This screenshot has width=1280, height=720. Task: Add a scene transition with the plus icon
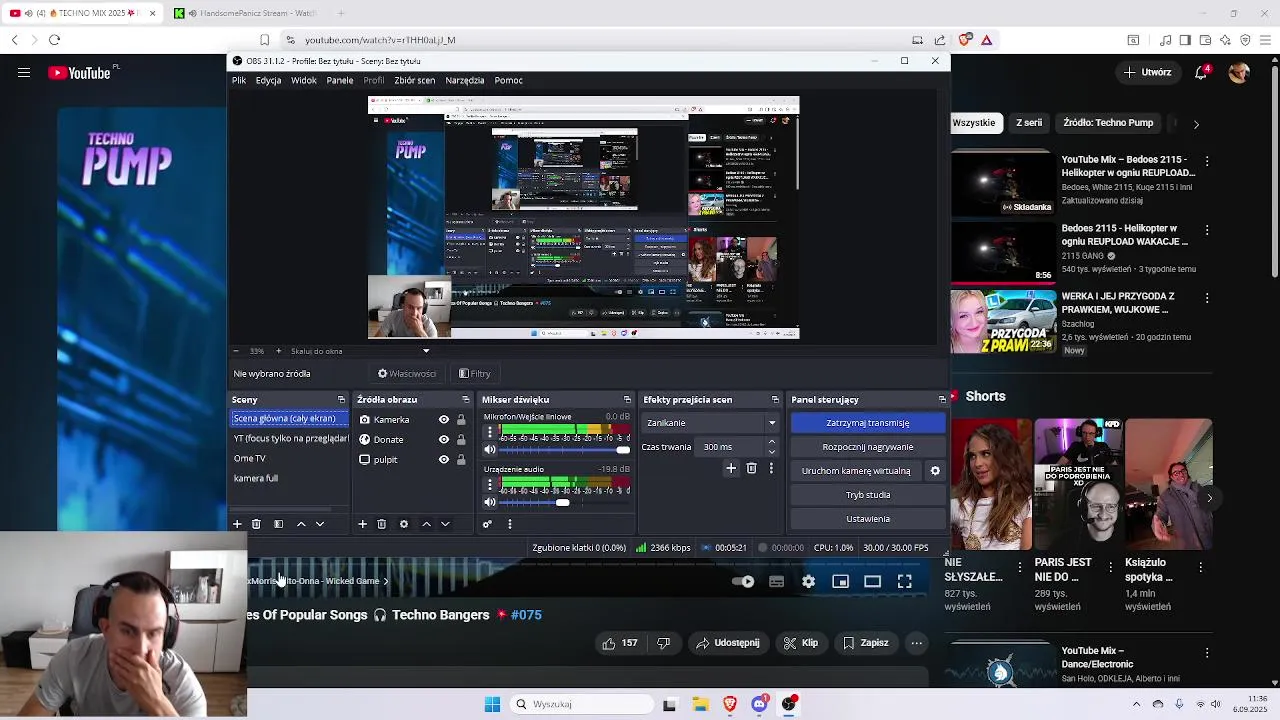(x=731, y=468)
